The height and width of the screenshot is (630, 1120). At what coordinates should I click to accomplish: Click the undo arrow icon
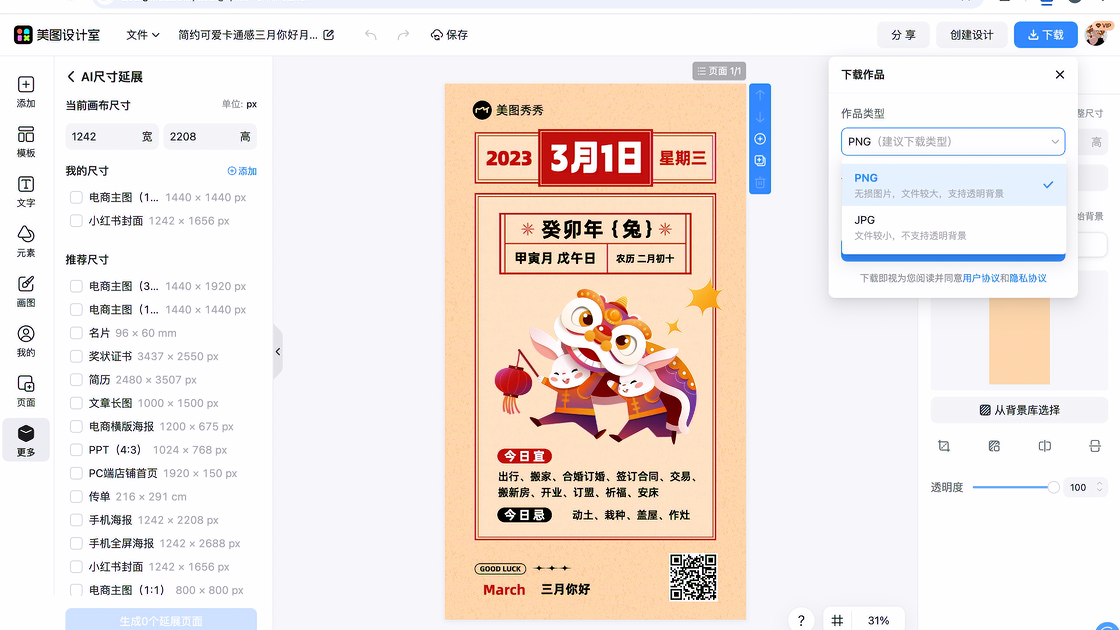pyautogui.click(x=371, y=35)
